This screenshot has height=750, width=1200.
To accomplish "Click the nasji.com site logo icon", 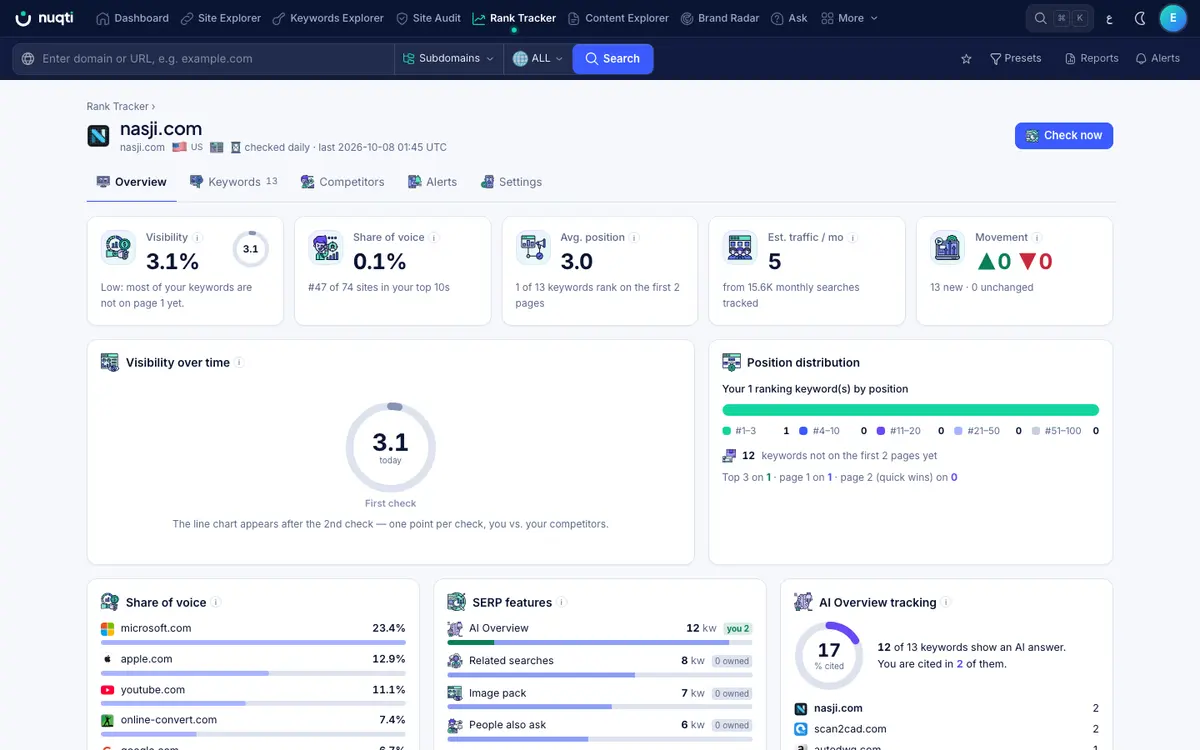I will coord(98,136).
